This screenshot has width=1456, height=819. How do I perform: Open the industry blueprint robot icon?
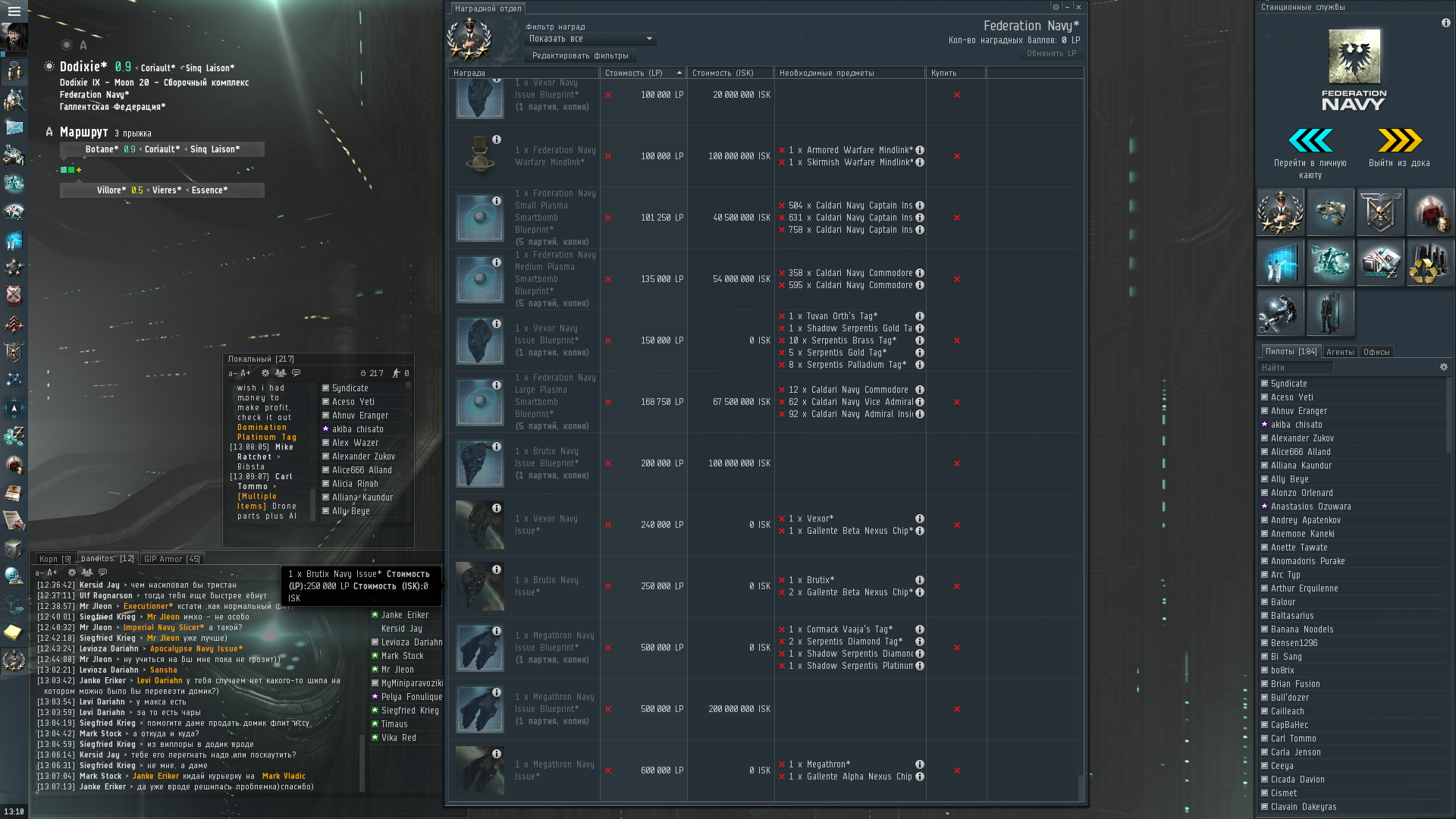(x=1330, y=262)
